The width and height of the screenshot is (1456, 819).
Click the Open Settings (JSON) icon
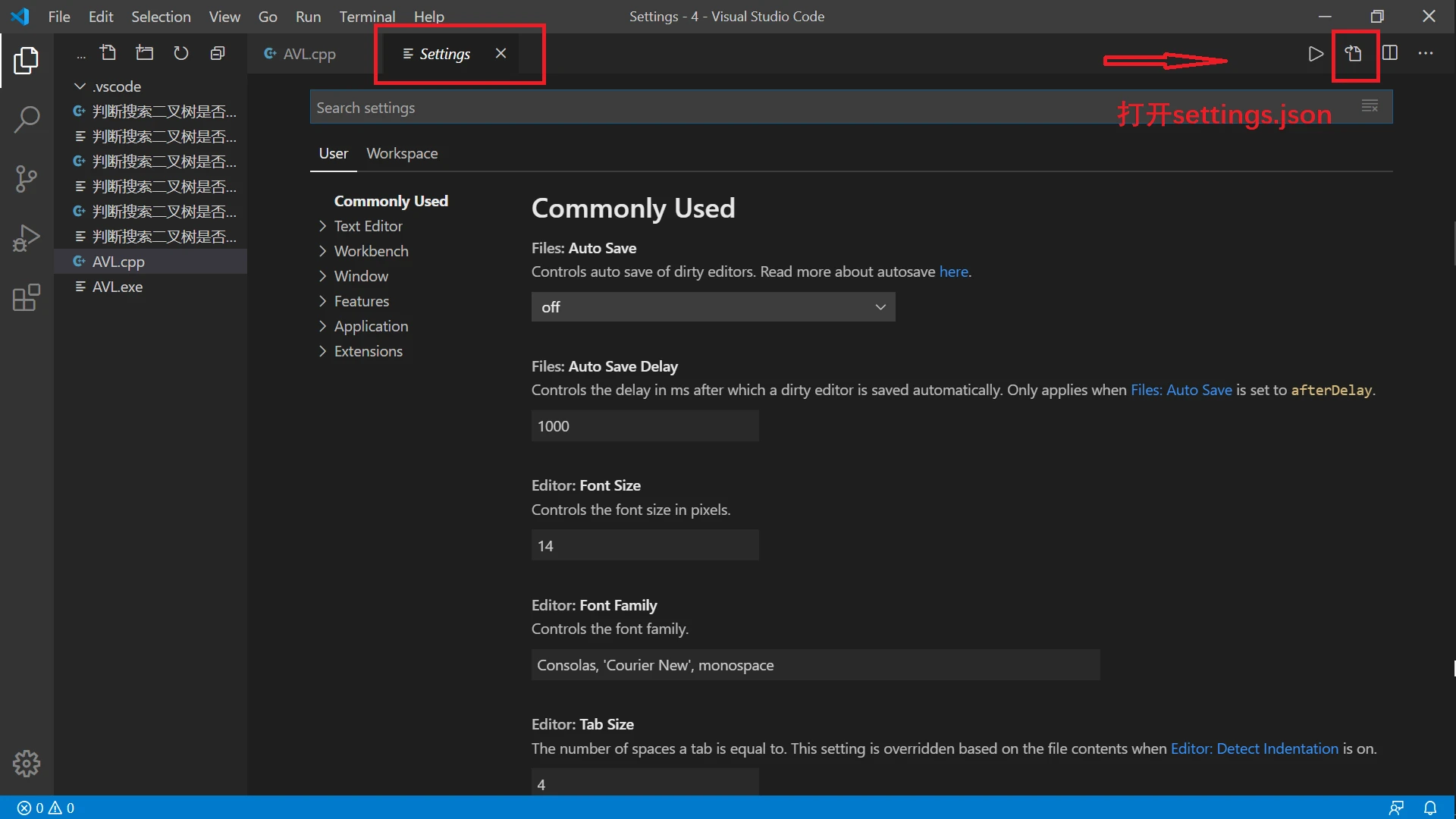pos(1354,54)
